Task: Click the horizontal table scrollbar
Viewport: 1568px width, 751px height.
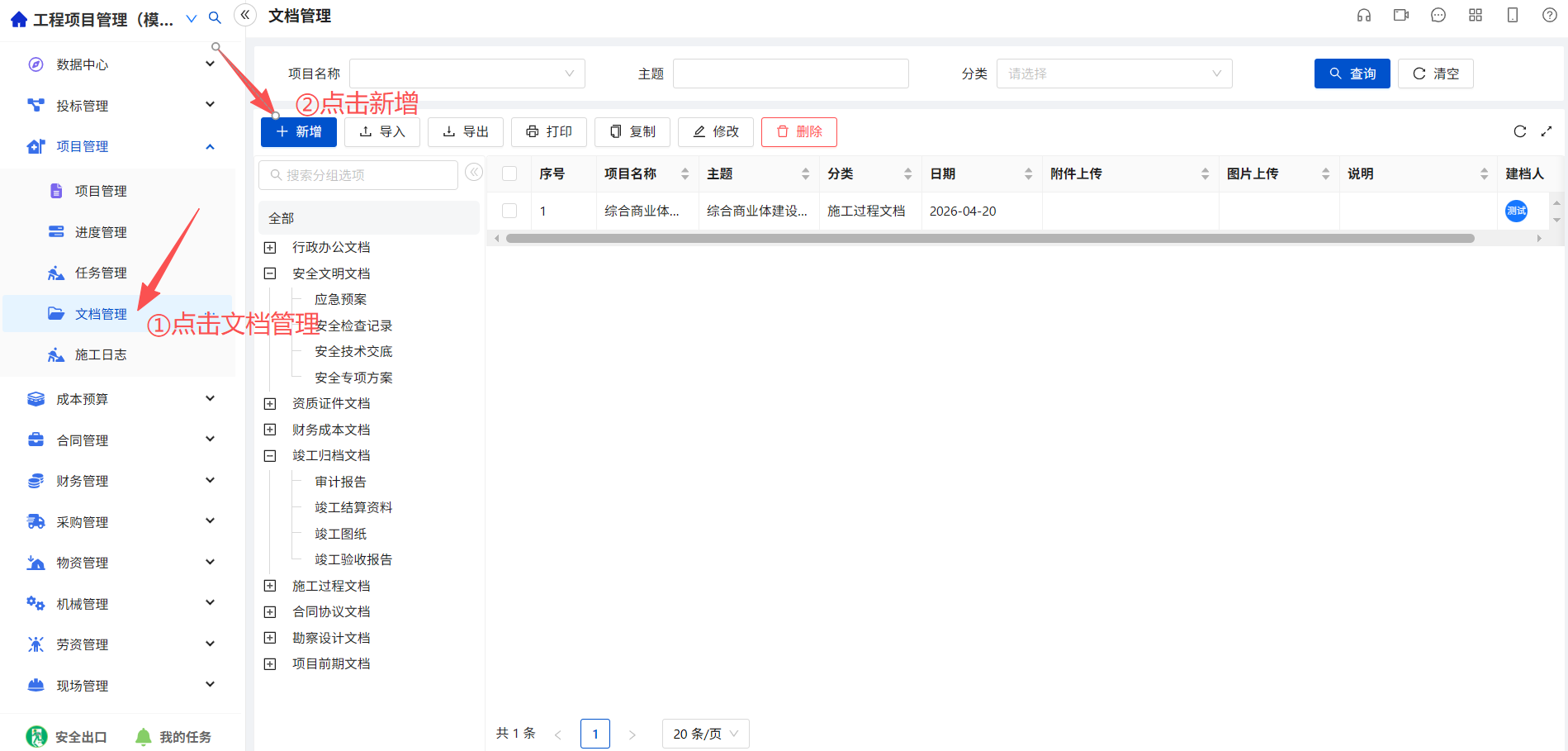Action: pyautogui.click(x=989, y=238)
